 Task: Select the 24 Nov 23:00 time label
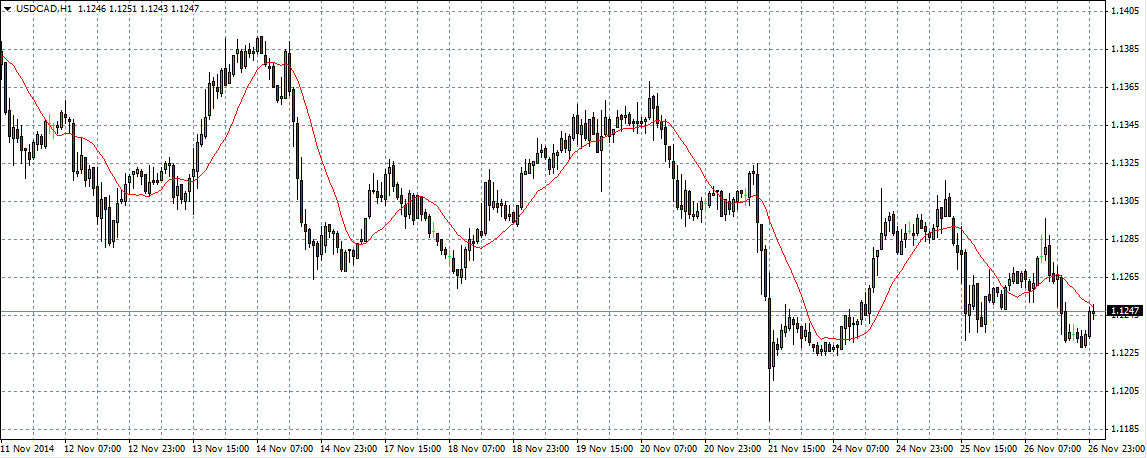[x=926, y=450]
